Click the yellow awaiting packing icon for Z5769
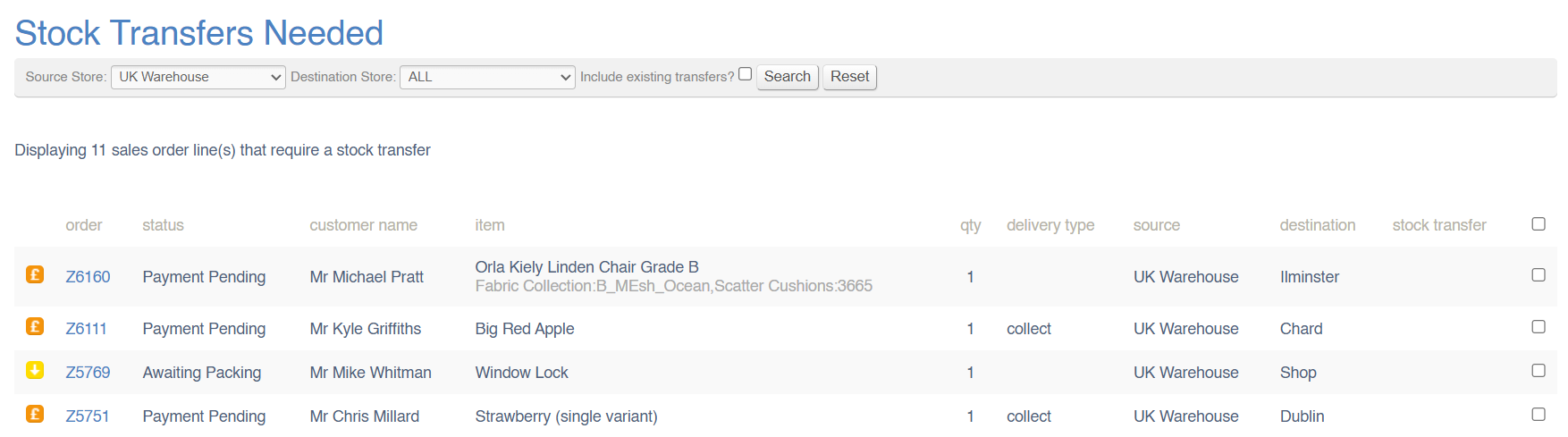 point(35,371)
